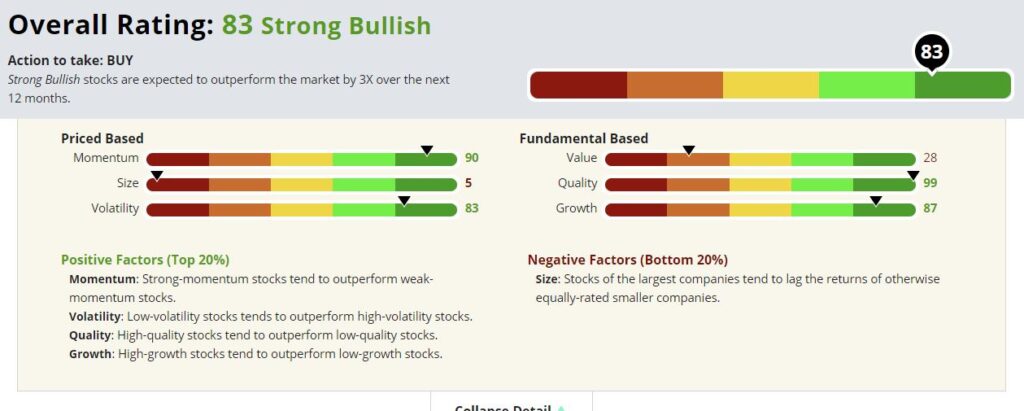Click the Quality score number 99
1024x411 pixels.
click(x=930, y=183)
